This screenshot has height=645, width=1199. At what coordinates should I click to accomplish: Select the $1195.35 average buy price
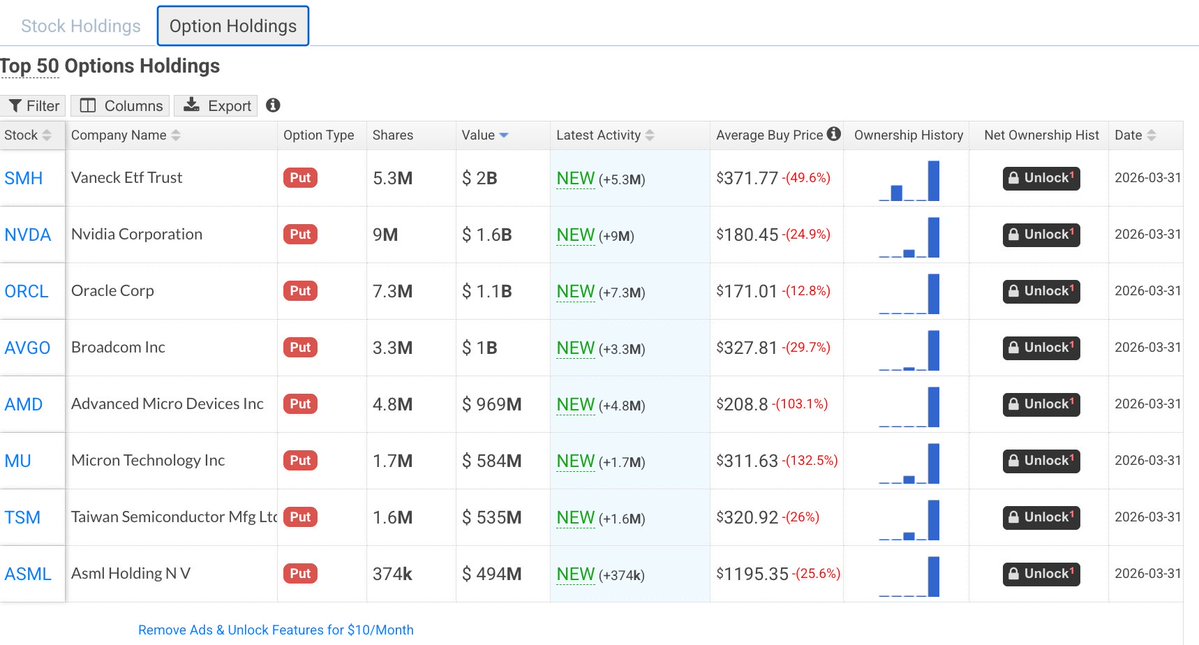click(x=752, y=574)
